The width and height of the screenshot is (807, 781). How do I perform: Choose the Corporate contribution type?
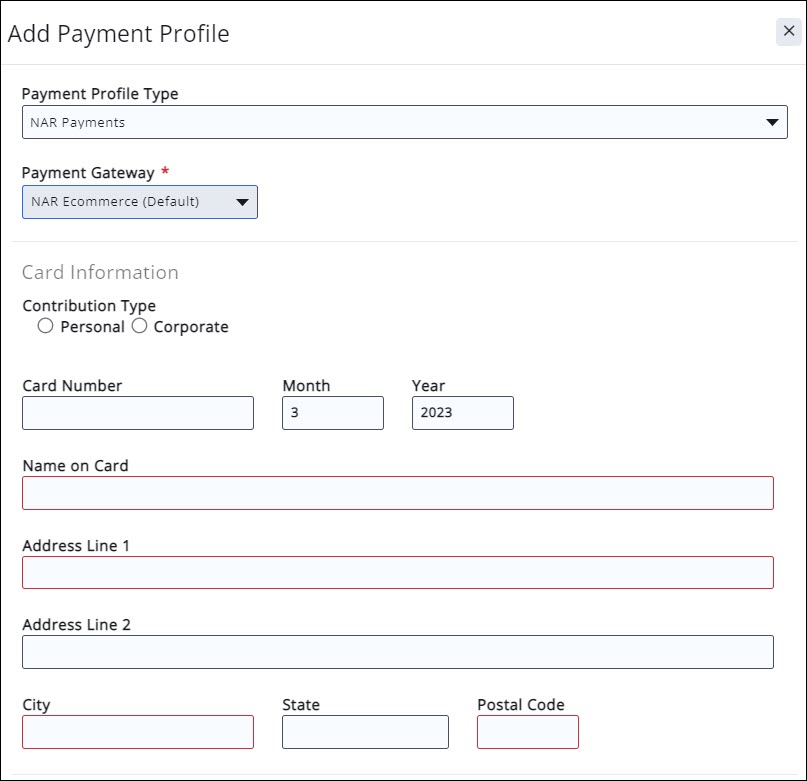[140, 327]
